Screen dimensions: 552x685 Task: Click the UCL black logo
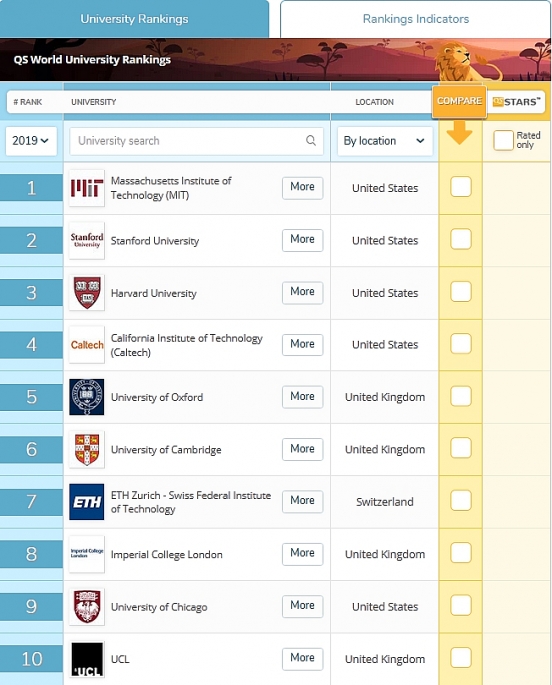(x=87, y=659)
